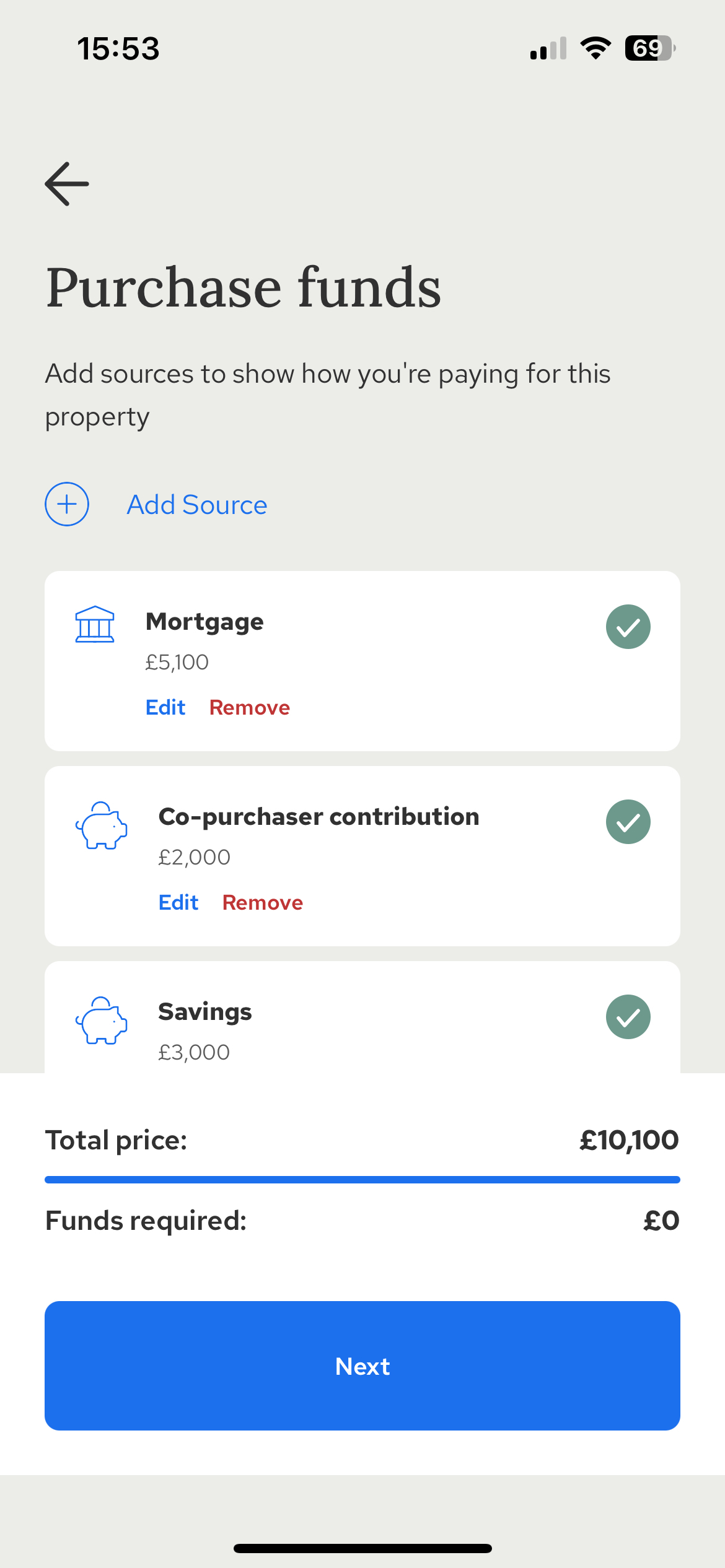Tap the Total price amount £10,100
This screenshot has width=725, height=1568.
(629, 1140)
